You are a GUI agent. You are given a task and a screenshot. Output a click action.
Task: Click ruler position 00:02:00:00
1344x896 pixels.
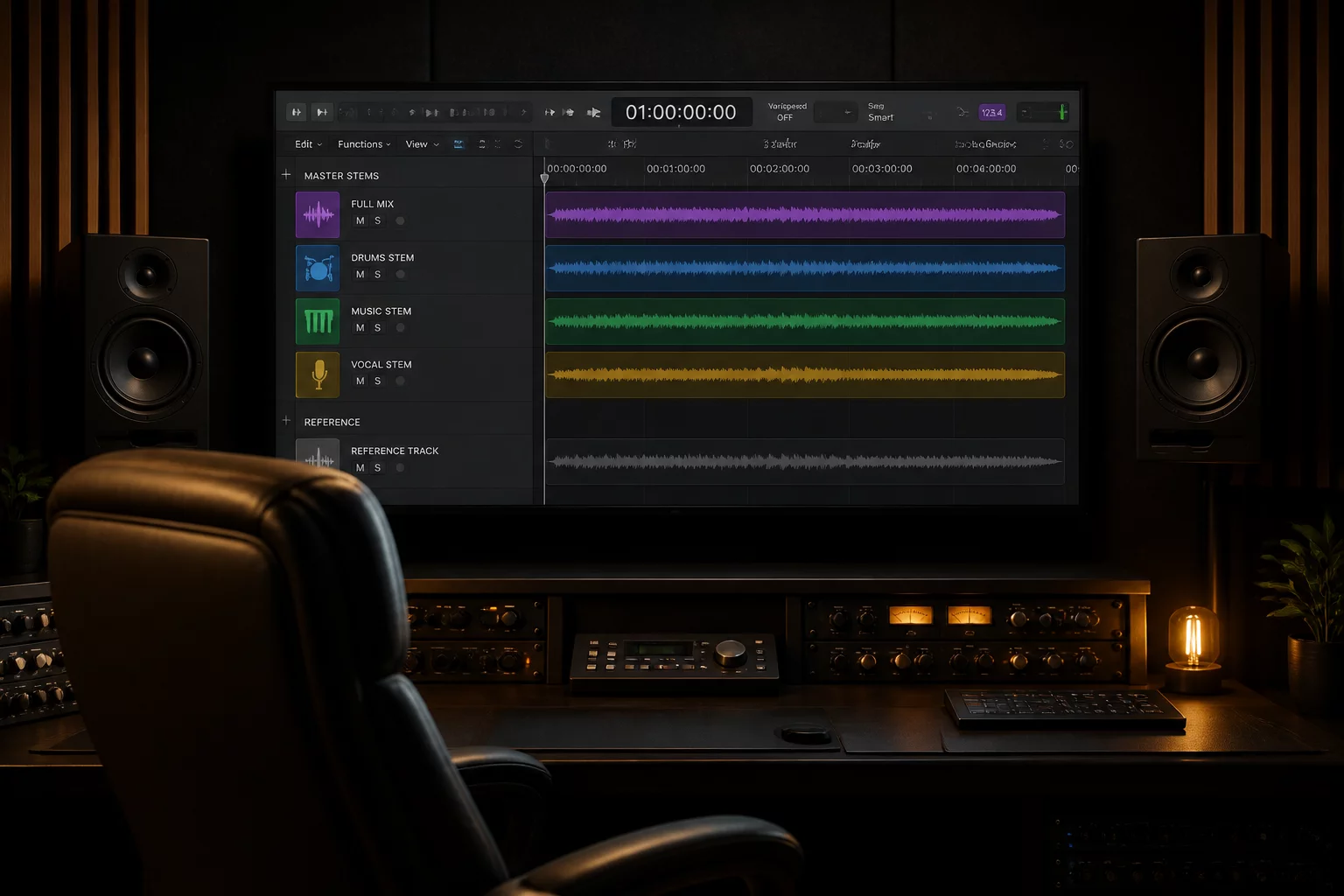(x=780, y=169)
